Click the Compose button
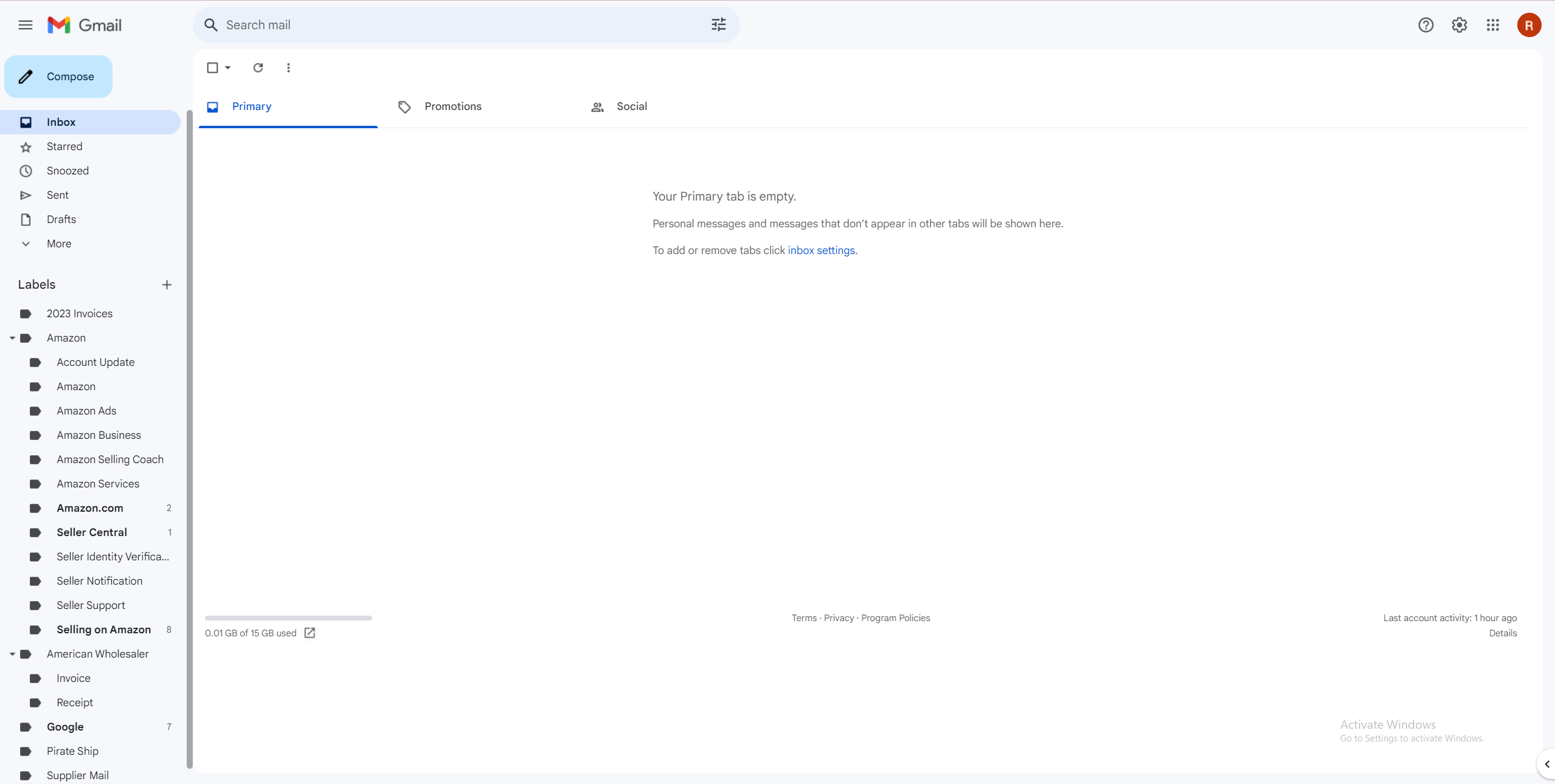Viewport: 1555px width, 784px height. [58, 77]
